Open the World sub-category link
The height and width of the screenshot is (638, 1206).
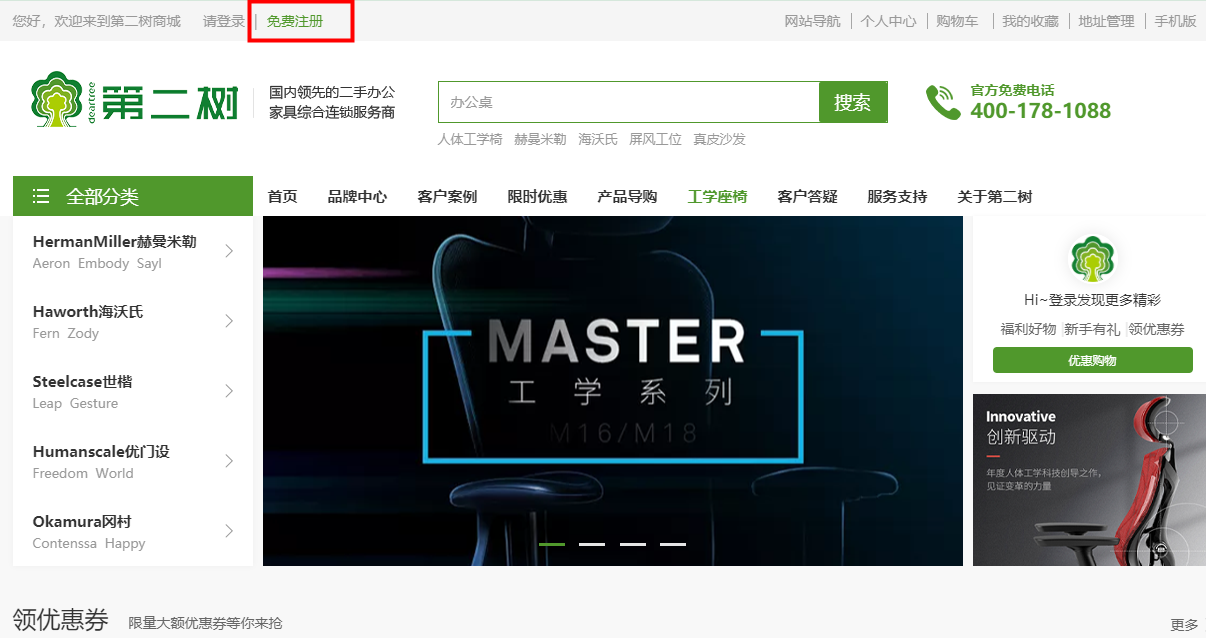(x=114, y=474)
